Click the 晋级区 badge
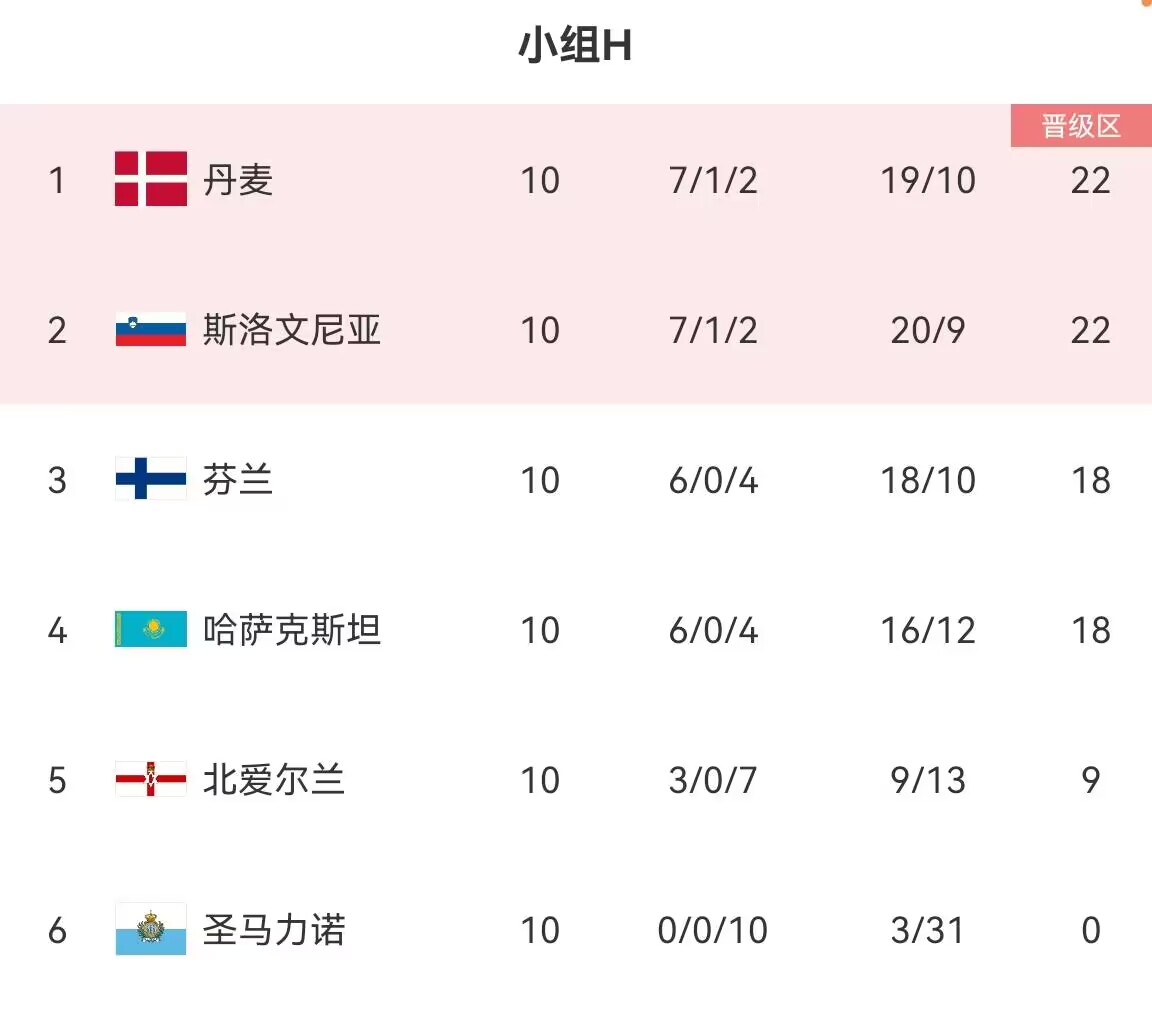Screen dimensions: 1152x1019 coord(1081,127)
